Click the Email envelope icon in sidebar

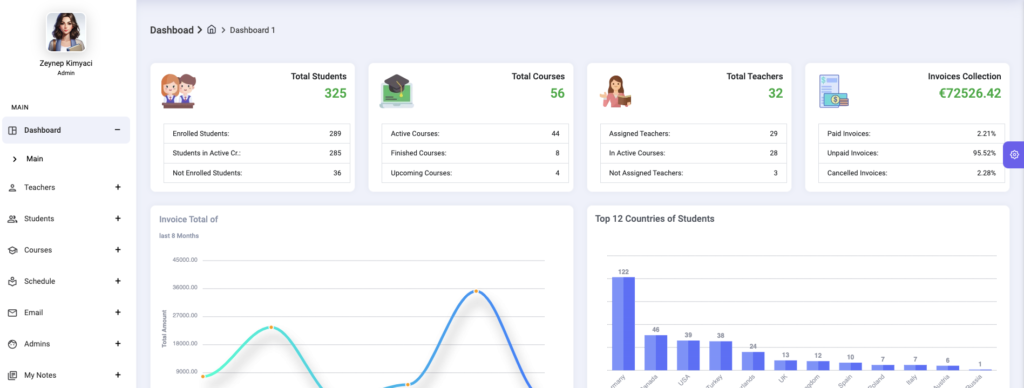pyautogui.click(x=12, y=313)
